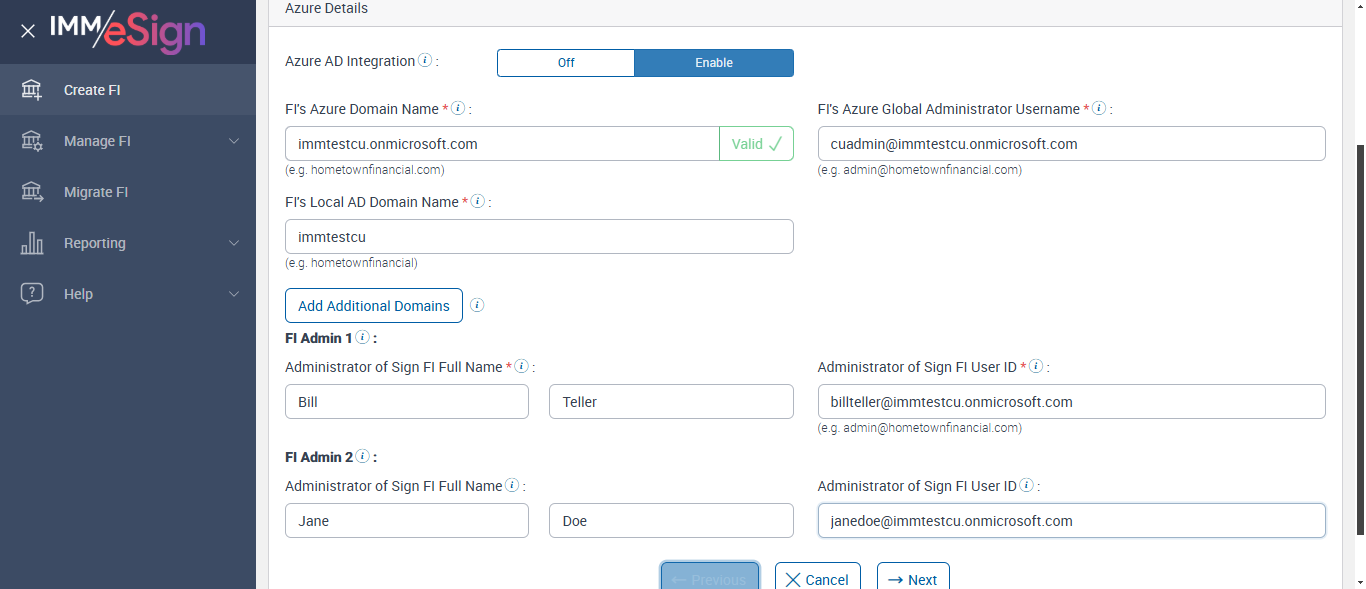
Task: Click the Add Additional Domains button
Action: click(x=374, y=306)
